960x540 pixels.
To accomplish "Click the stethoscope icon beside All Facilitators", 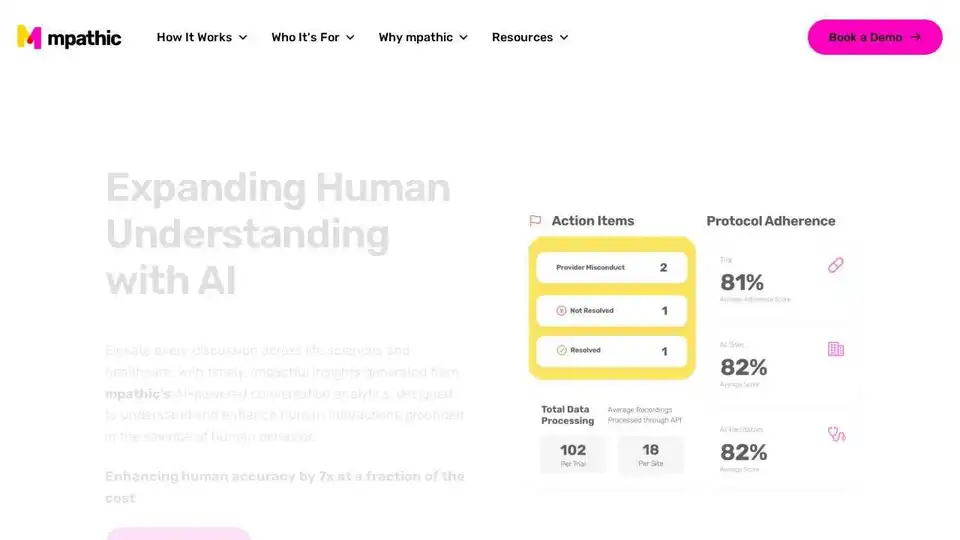I will tap(836, 434).
